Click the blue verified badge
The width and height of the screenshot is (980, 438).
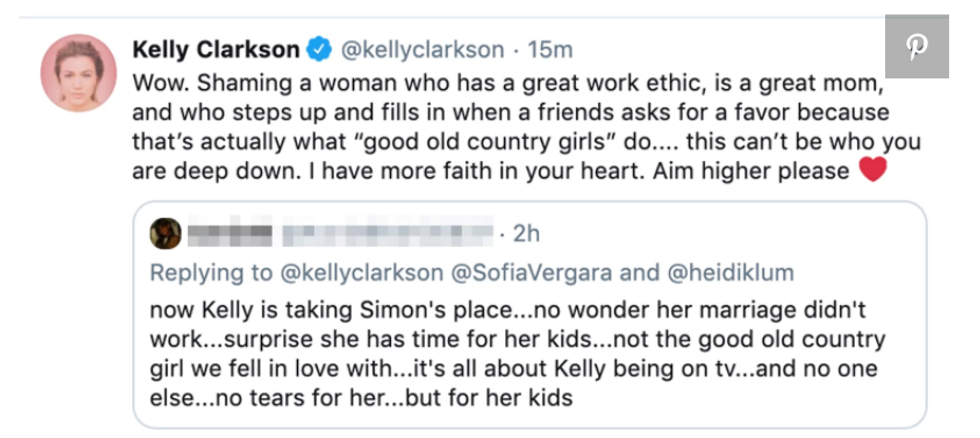tap(319, 49)
